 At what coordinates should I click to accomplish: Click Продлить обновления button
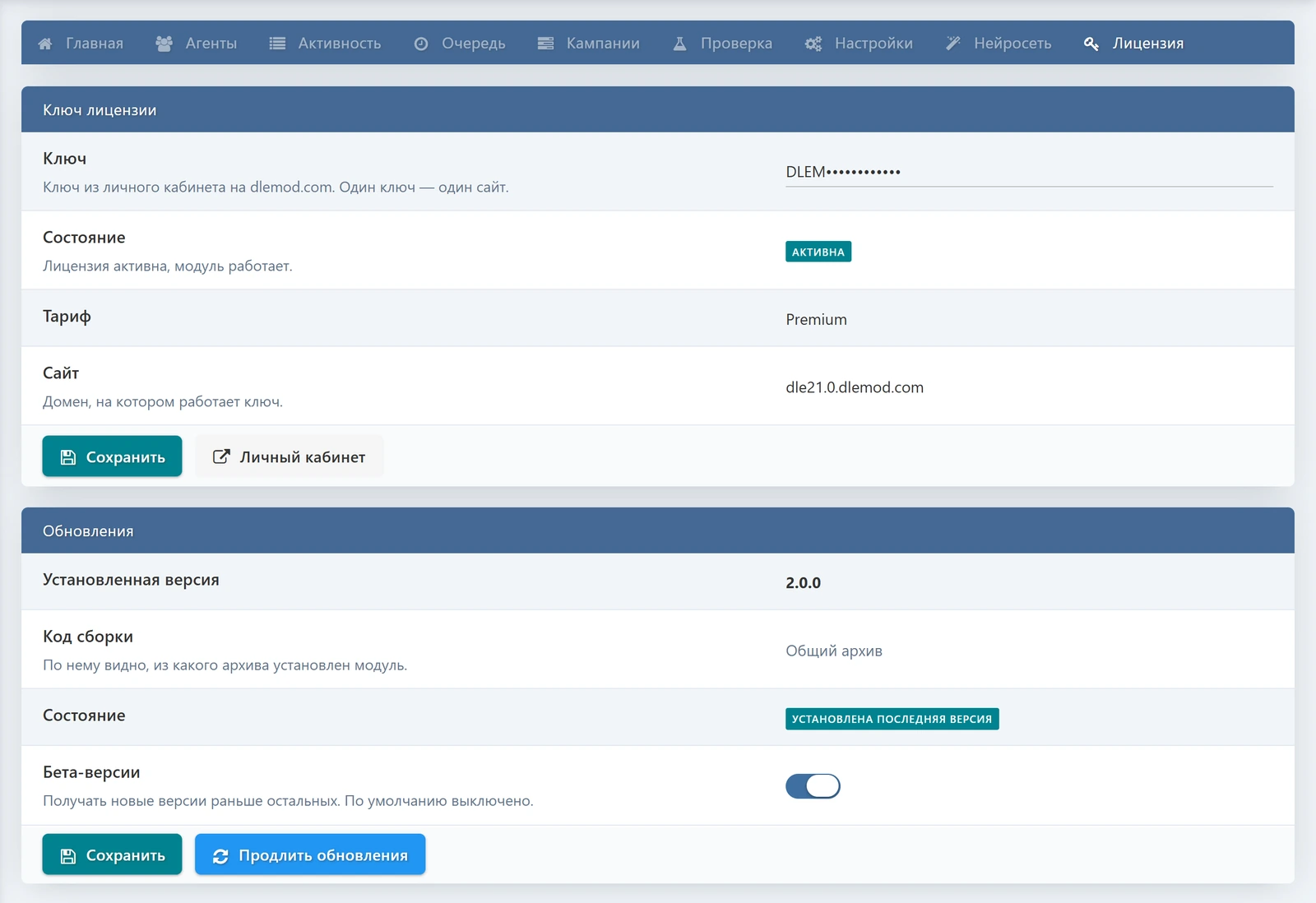click(x=310, y=855)
